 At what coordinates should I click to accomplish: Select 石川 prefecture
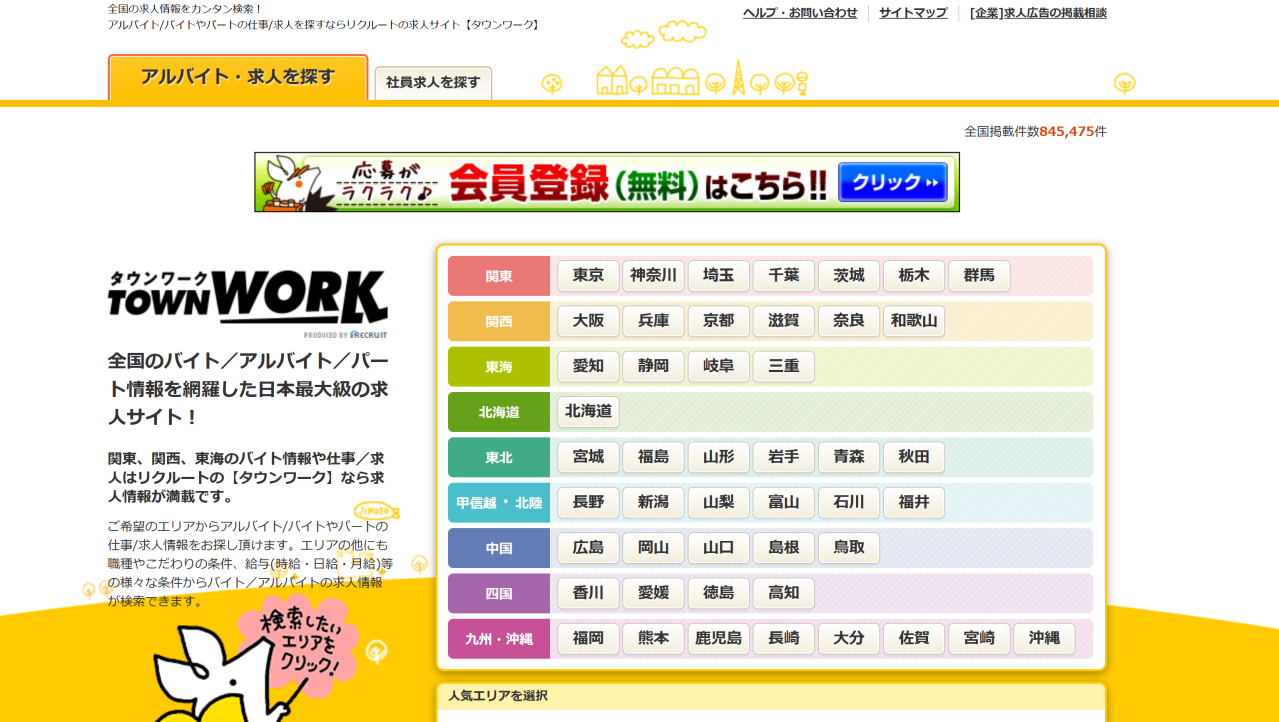(849, 502)
